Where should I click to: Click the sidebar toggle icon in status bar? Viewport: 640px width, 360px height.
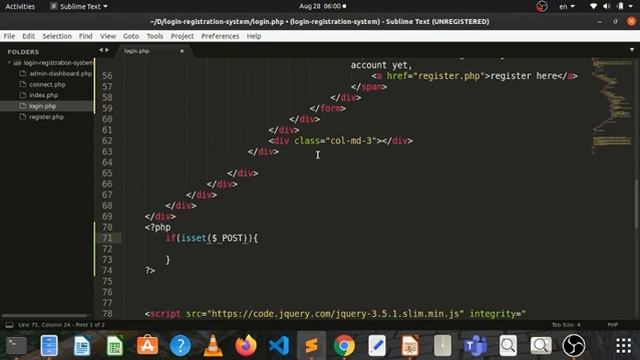point(9,325)
